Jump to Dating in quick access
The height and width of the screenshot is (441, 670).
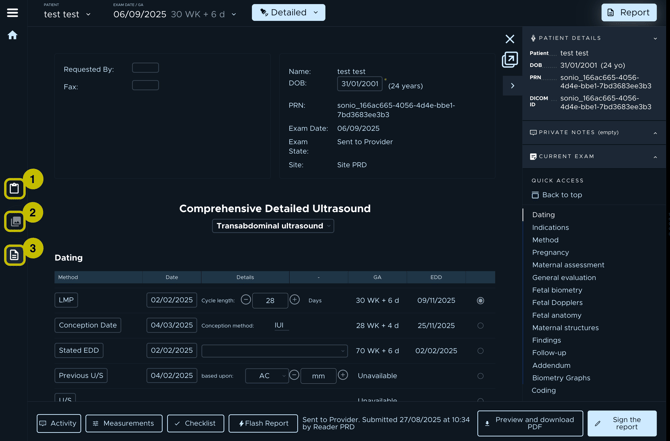pos(543,215)
